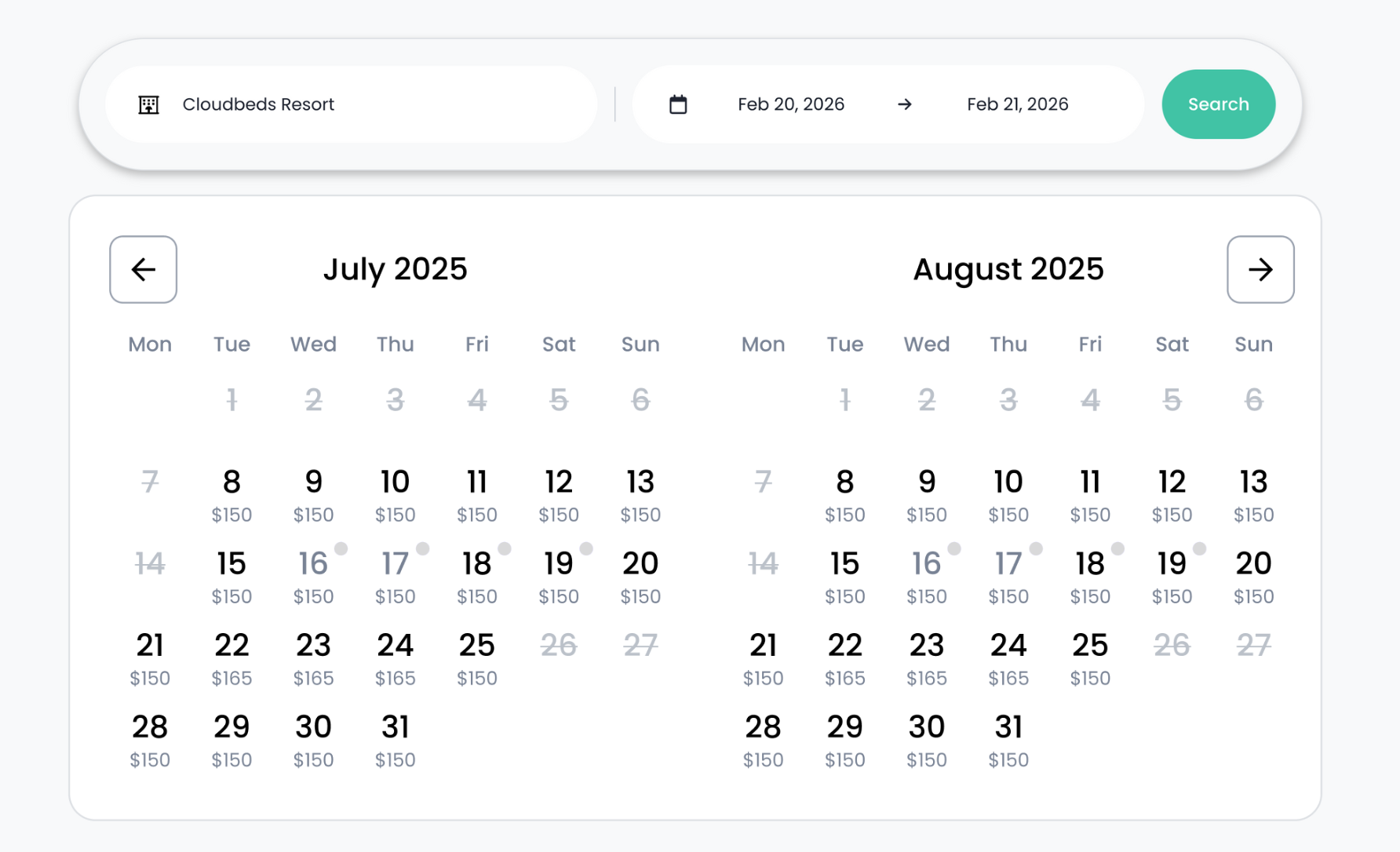Select July 13 Sunday date
1400x852 pixels.
click(x=640, y=494)
